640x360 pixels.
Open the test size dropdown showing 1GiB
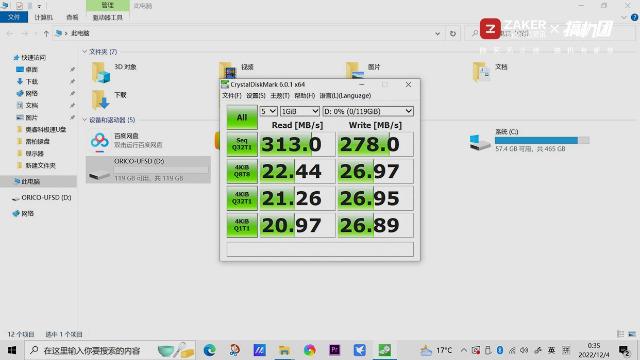[x=300, y=111]
